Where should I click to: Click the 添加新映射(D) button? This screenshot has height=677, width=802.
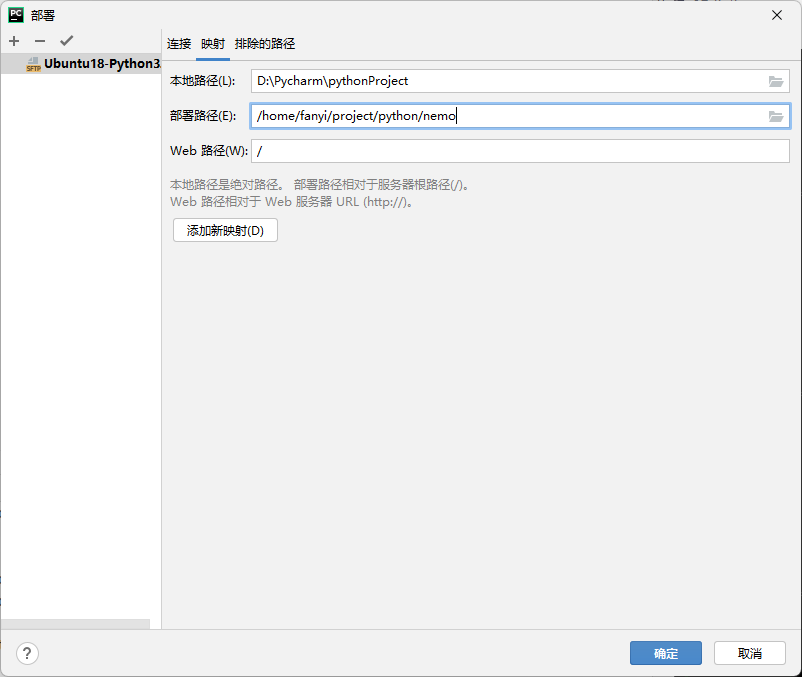pos(225,230)
